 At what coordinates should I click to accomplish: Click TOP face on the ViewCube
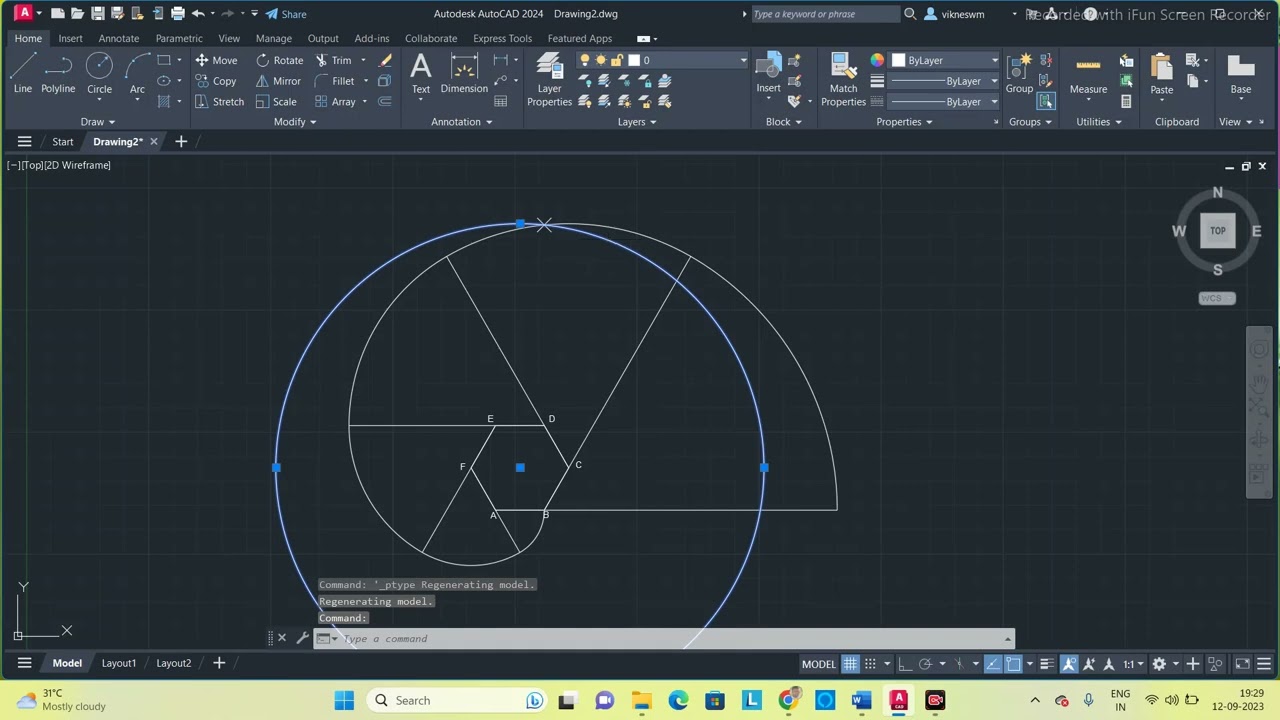click(x=1217, y=231)
